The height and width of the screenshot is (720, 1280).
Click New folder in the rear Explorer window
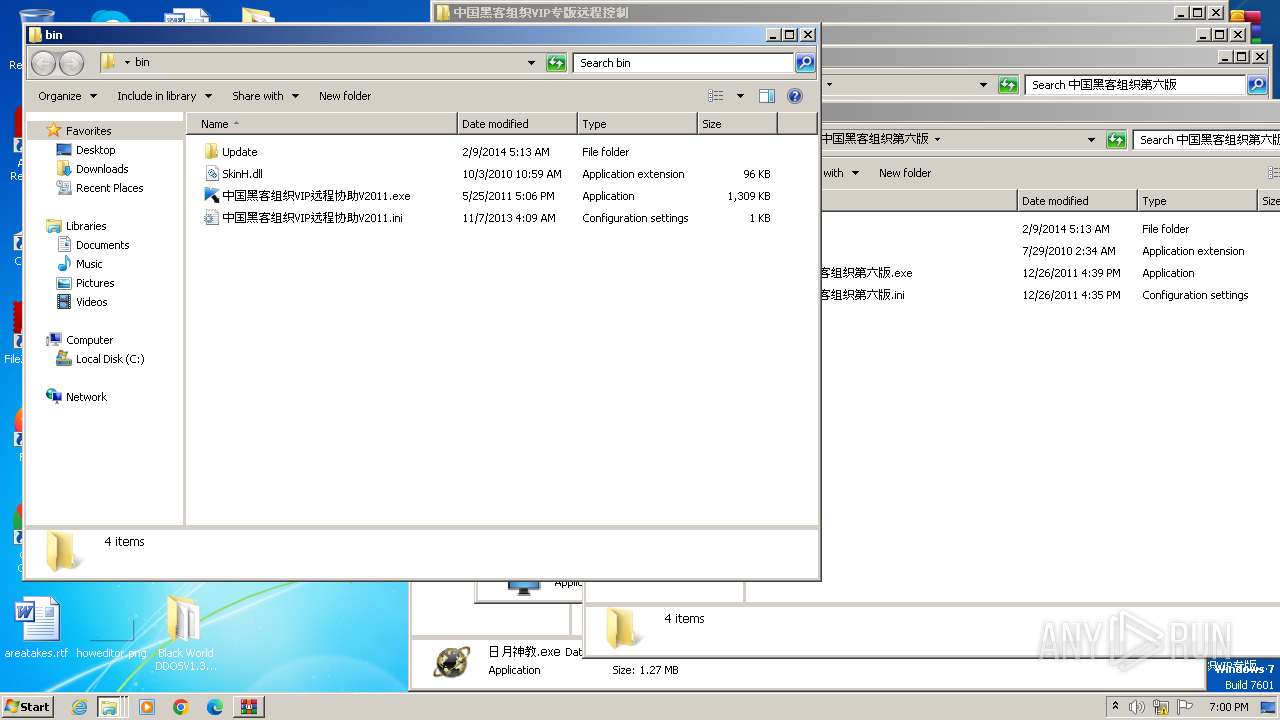905,173
